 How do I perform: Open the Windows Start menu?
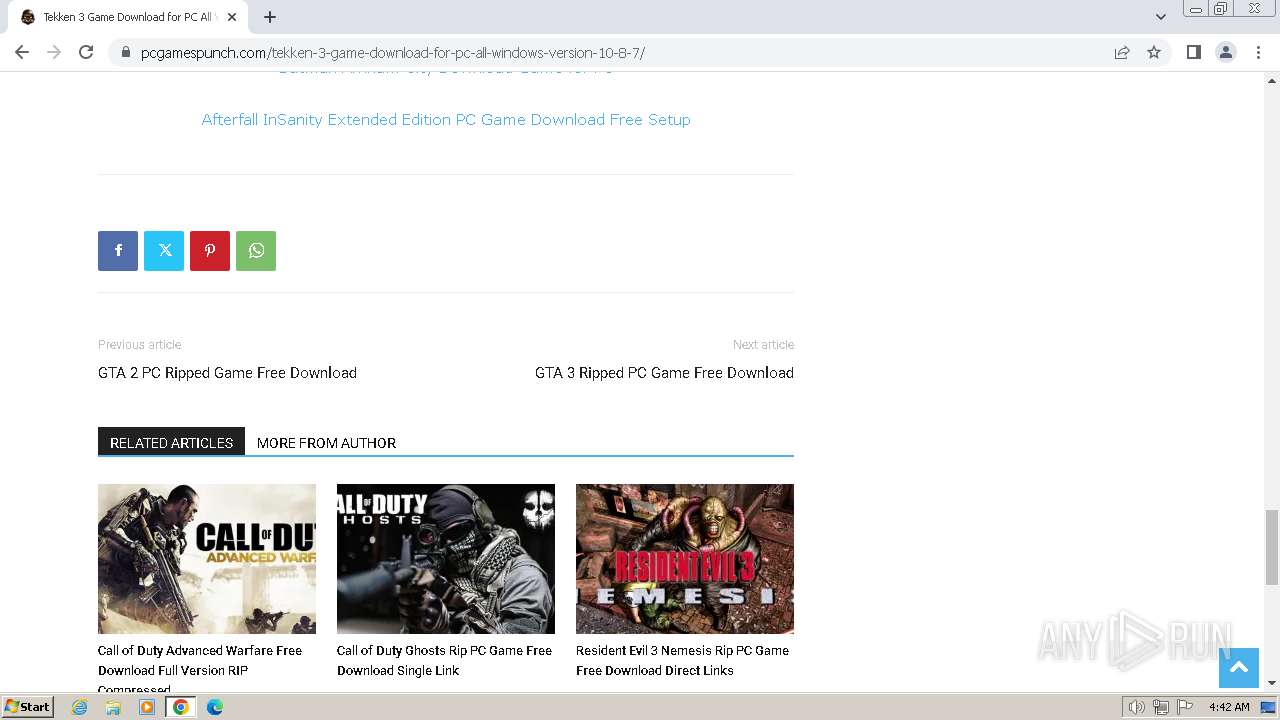point(28,706)
